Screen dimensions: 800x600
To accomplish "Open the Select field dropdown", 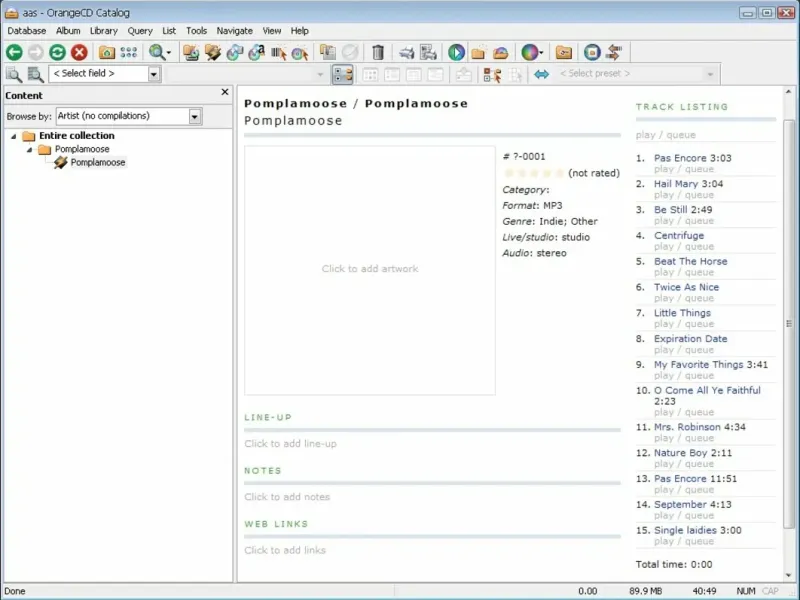I will coord(154,74).
